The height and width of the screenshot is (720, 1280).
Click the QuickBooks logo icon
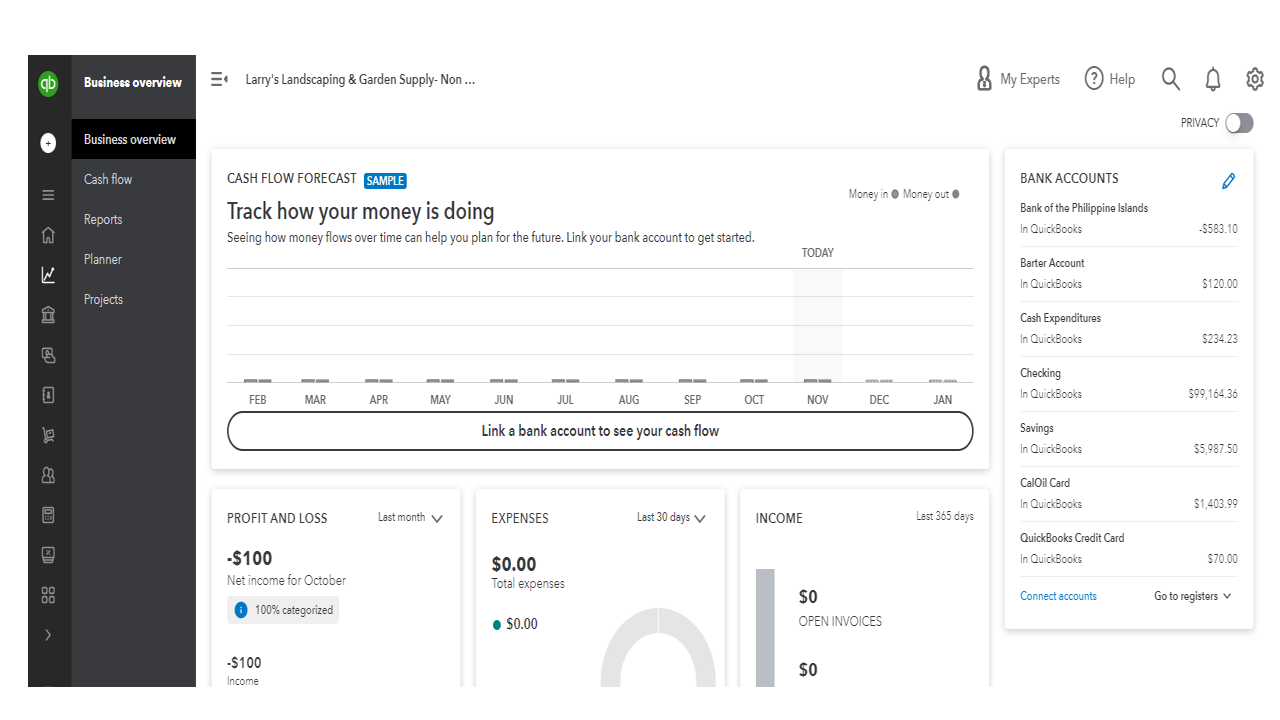click(48, 84)
